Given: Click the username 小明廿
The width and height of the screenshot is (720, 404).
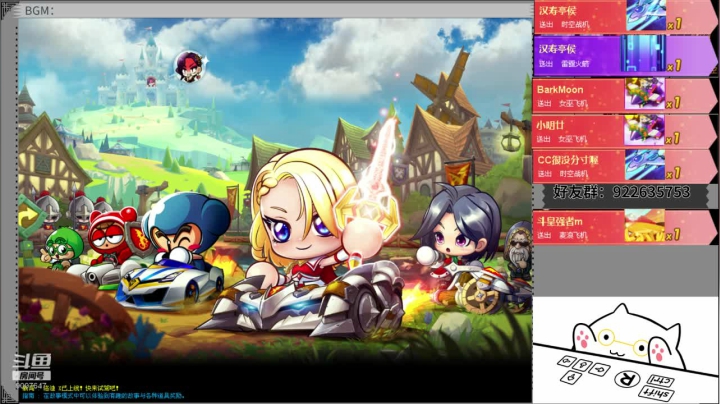Looking at the screenshot, I should coord(550,125).
